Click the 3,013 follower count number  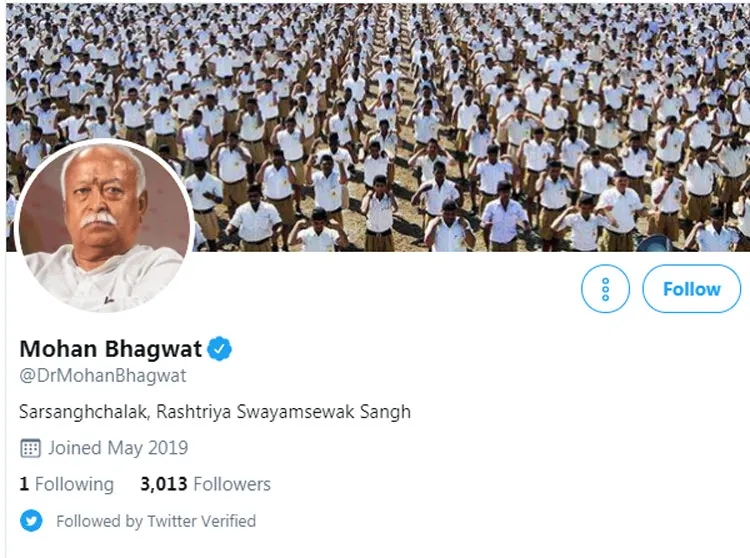[x=164, y=484]
